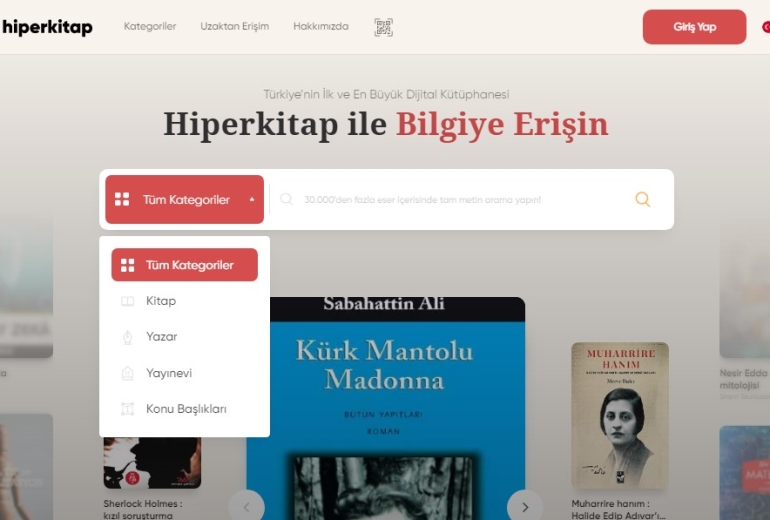Open Kategoriler in navigation bar

[150, 27]
